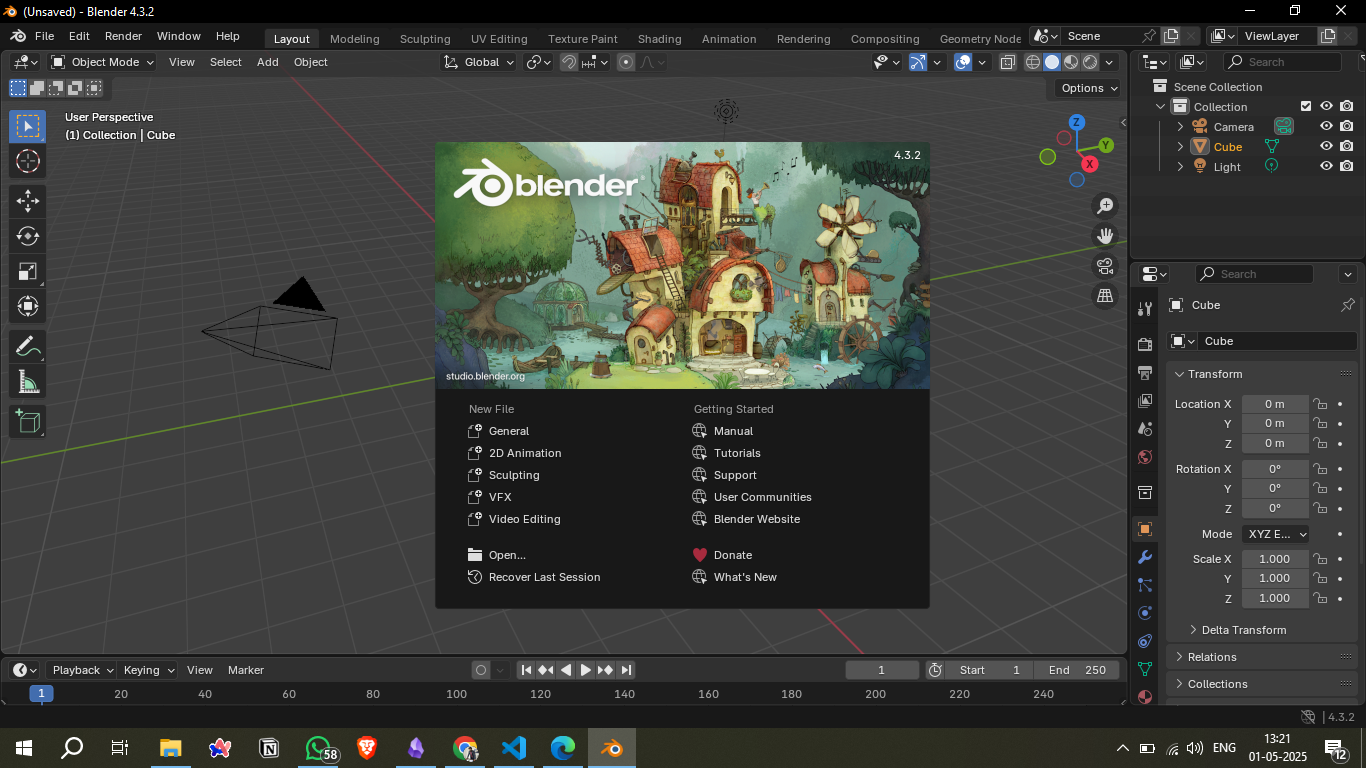
Task: Open the Object Mode dropdown
Action: pos(103,62)
